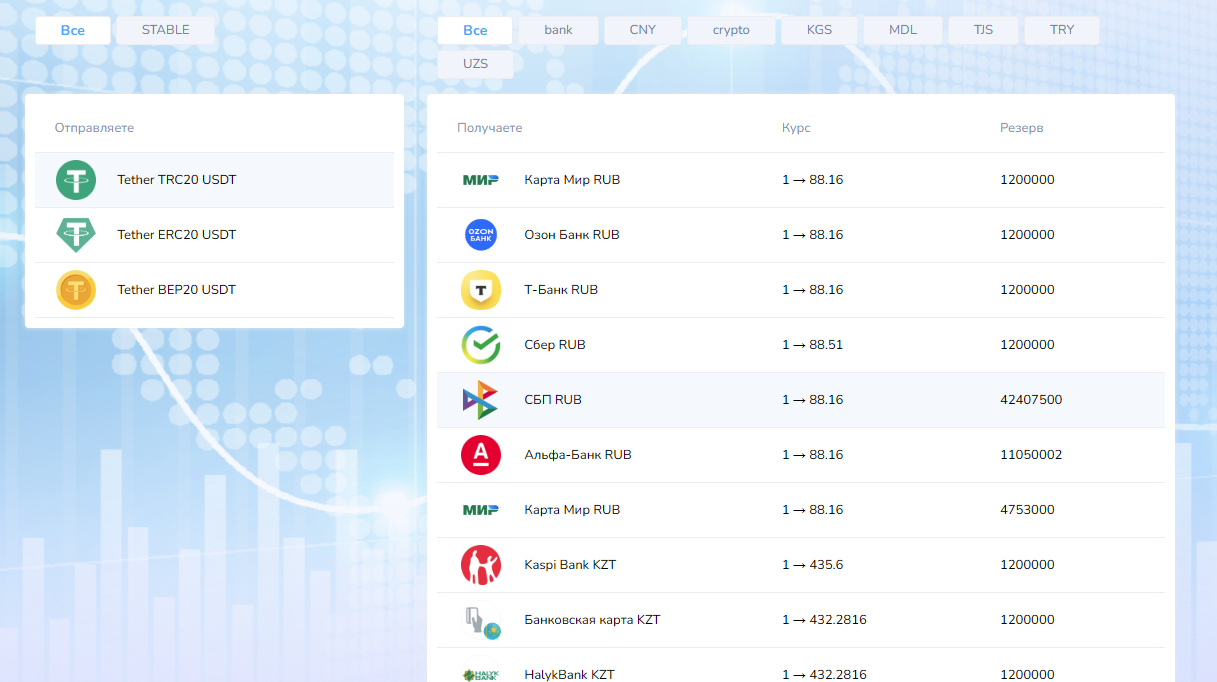Viewport: 1217px width, 682px height.
Task: Click the HalykBank logo
Action: tap(481, 675)
